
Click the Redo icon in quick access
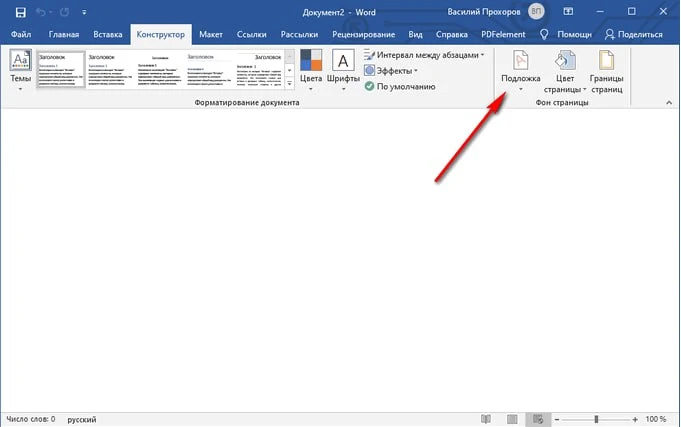point(65,12)
